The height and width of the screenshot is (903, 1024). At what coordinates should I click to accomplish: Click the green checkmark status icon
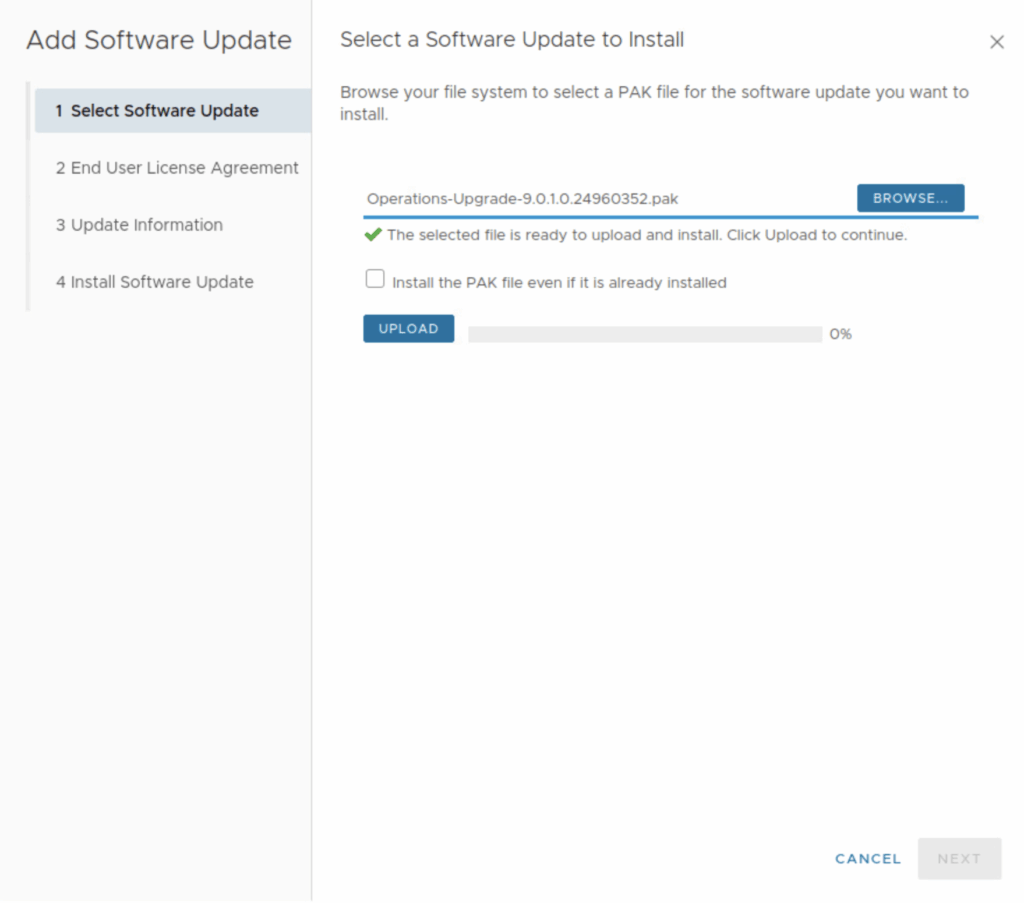(x=373, y=235)
